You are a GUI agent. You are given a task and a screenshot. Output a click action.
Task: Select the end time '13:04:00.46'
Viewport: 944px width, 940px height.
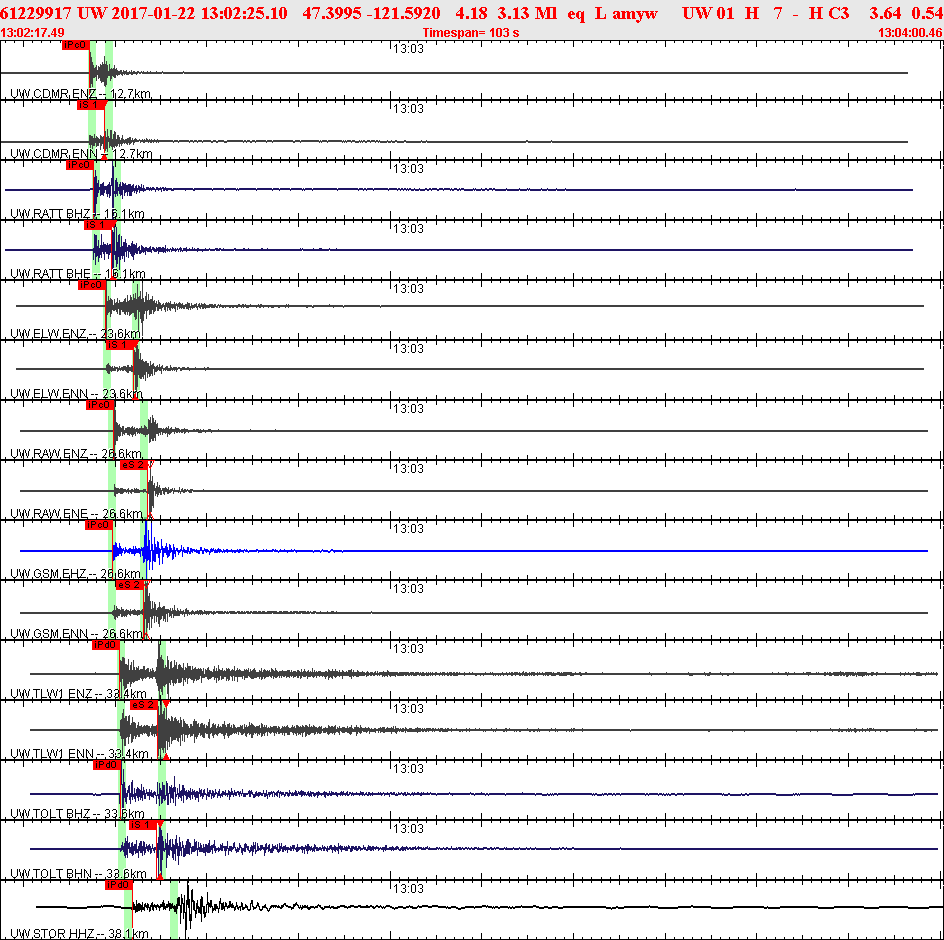pos(910,33)
